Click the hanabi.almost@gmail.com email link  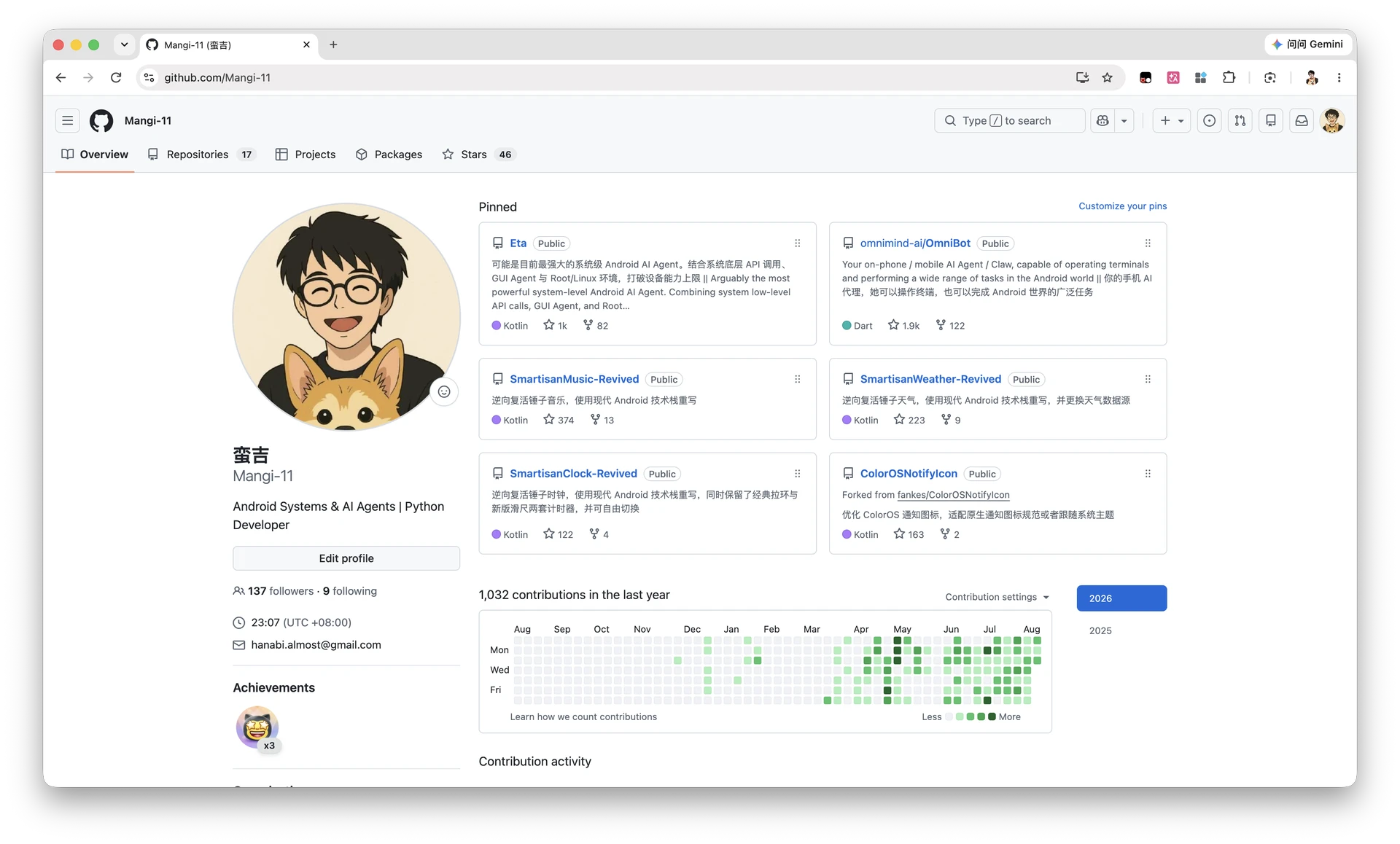coord(316,645)
